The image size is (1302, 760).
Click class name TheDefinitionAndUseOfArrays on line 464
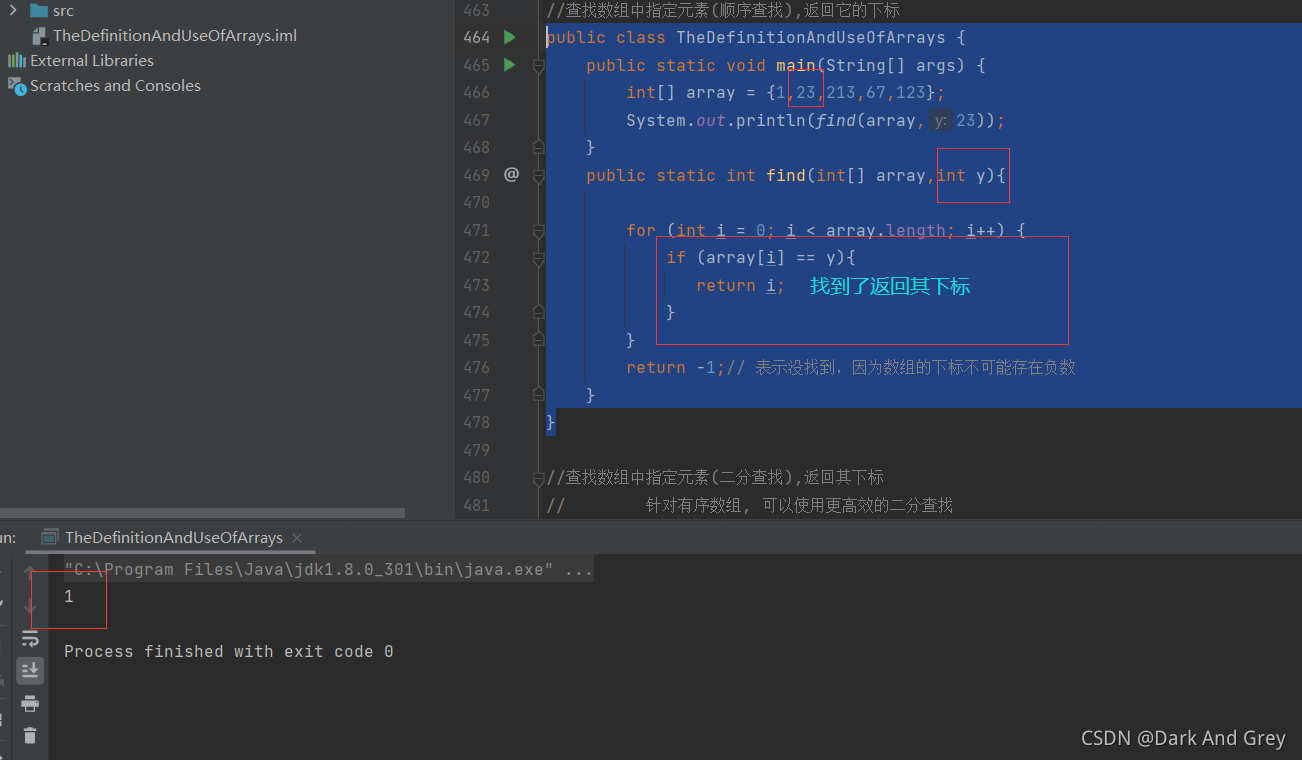811,37
